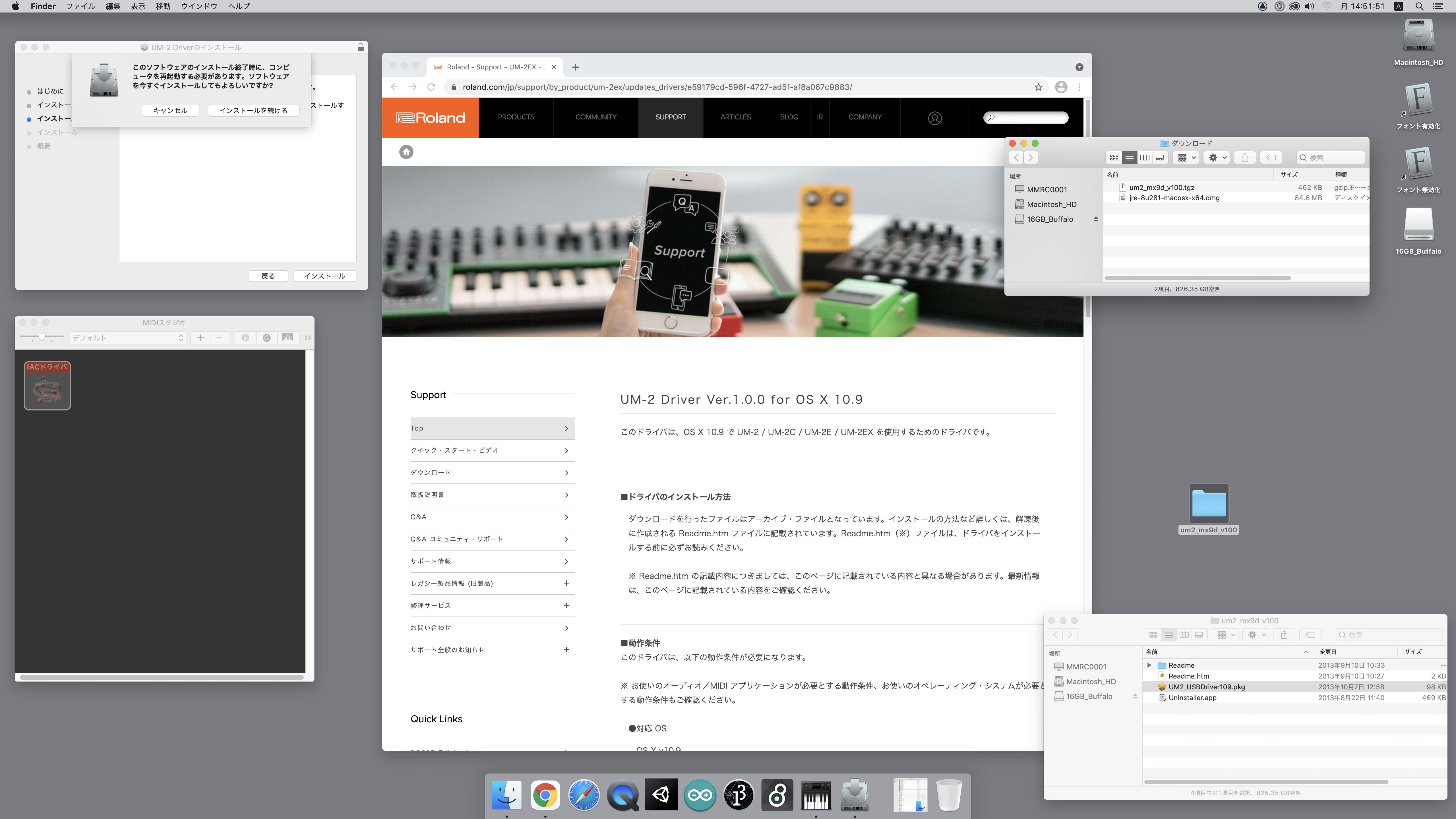Click the Roland account profile icon

pos(934,117)
